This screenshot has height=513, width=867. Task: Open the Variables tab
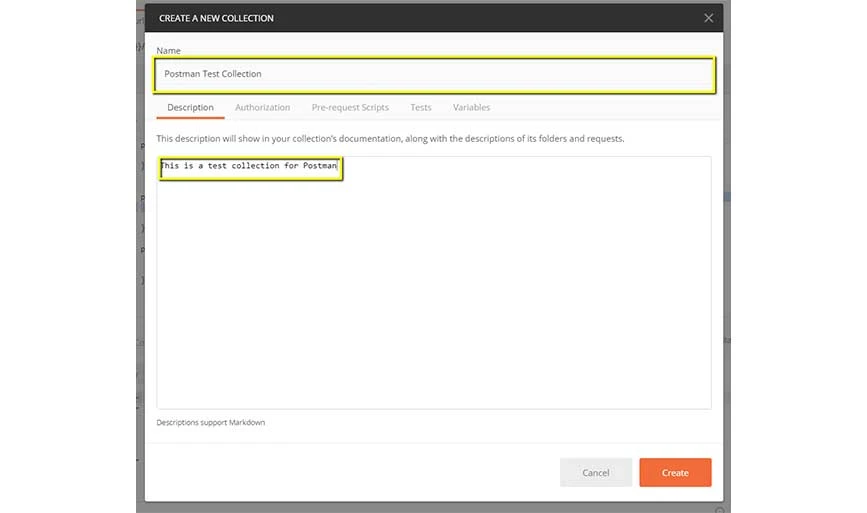pyautogui.click(x=471, y=107)
